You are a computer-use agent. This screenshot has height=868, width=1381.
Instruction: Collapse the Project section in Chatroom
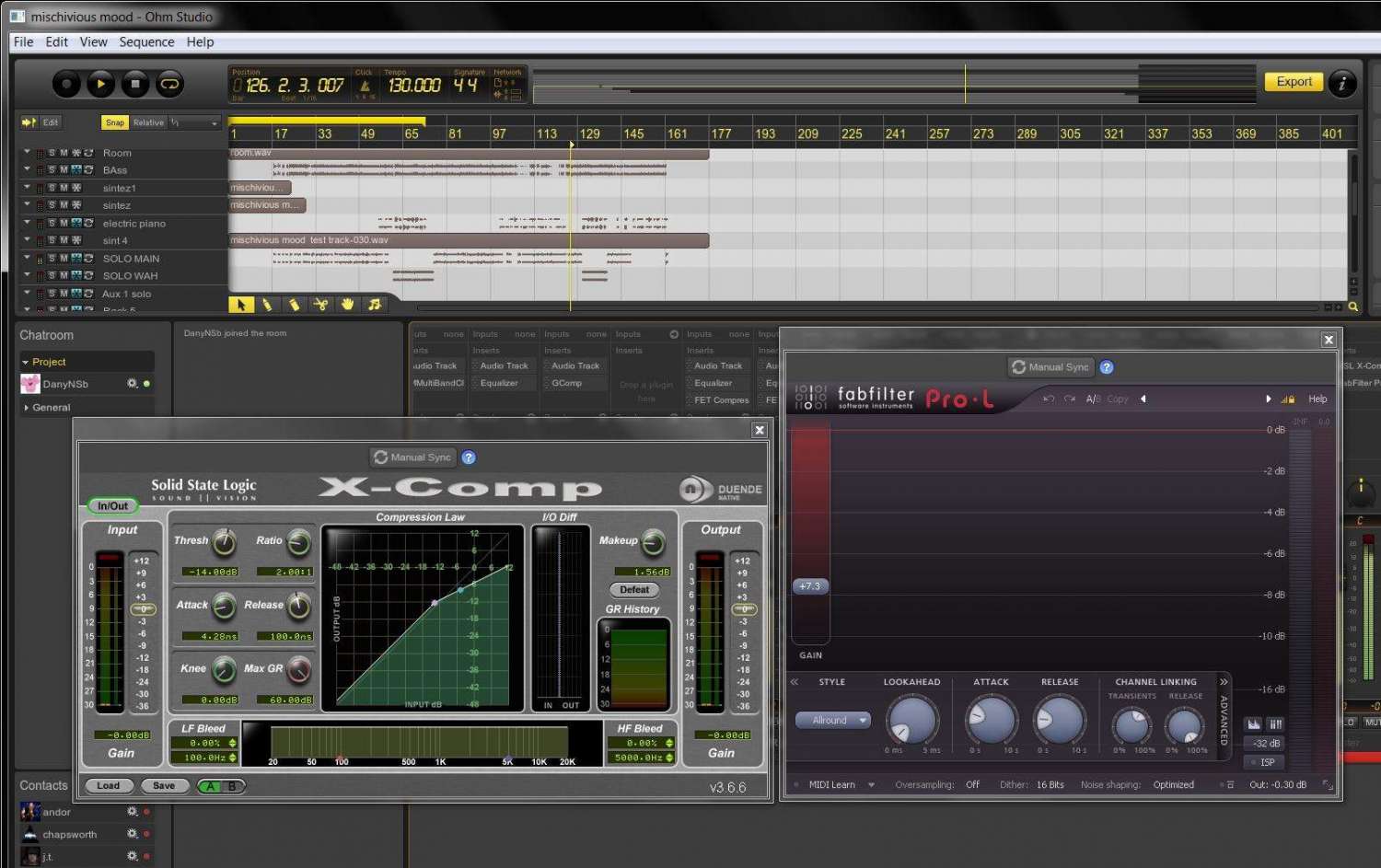(x=26, y=363)
